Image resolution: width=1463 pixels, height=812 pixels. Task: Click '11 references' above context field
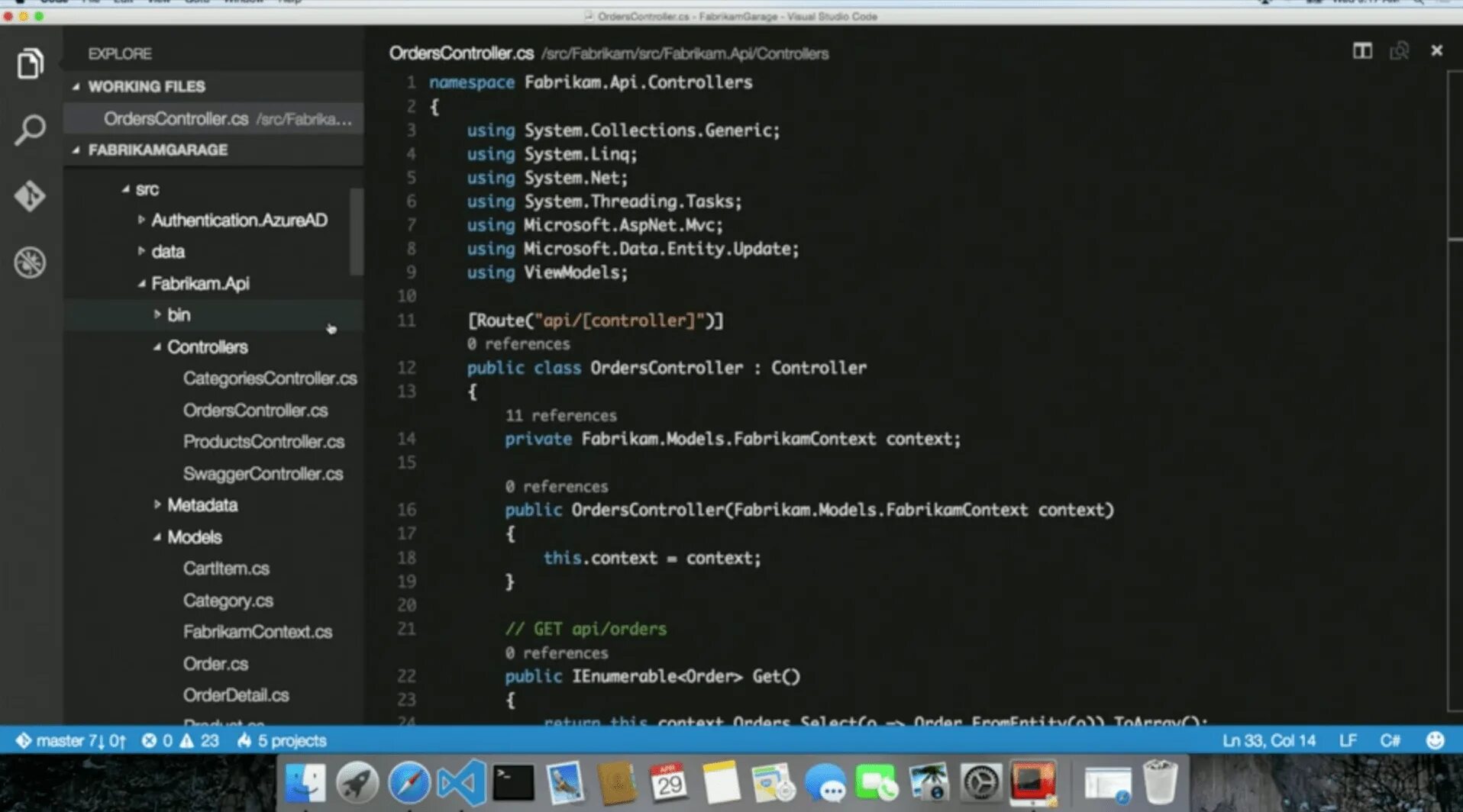[560, 416]
